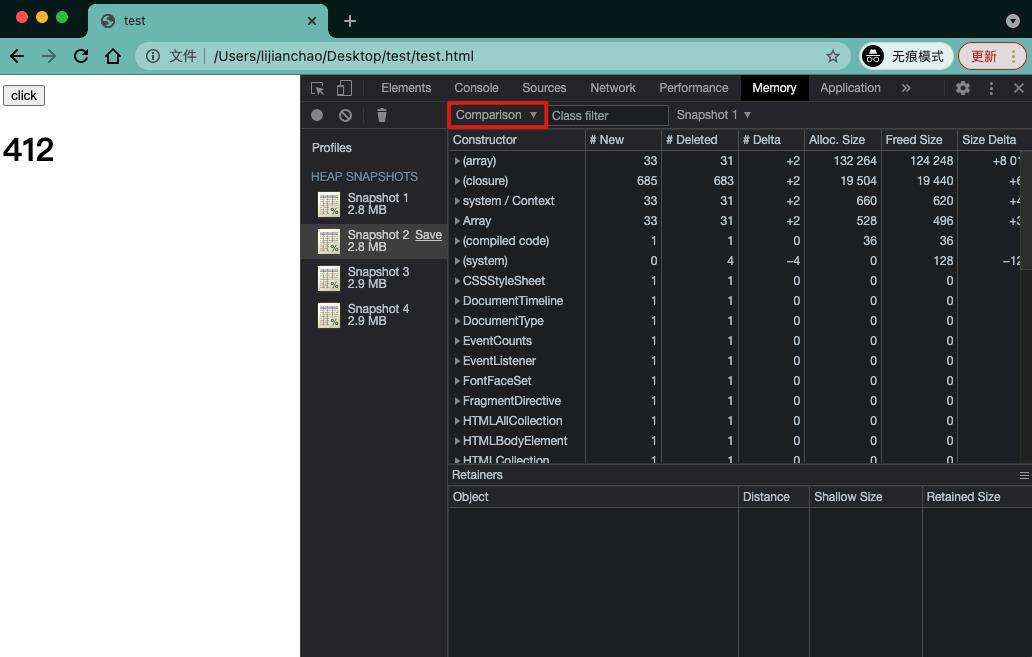The image size is (1032, 657).
Task: Open the site info icon
Action: pos(153,56)
